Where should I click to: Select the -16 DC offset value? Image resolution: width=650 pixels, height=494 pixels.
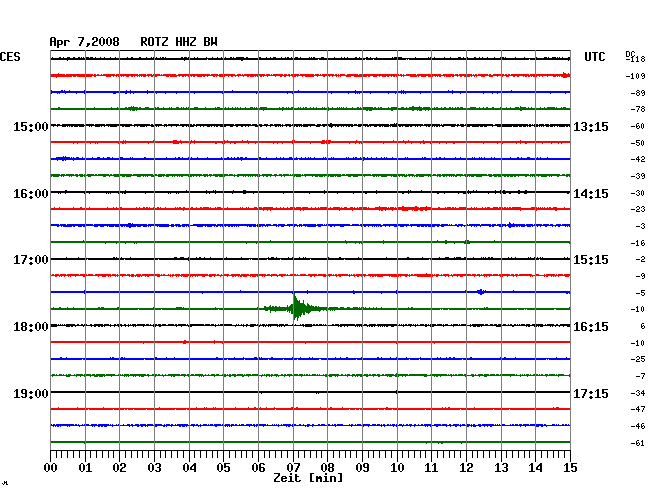click(638, 243)
